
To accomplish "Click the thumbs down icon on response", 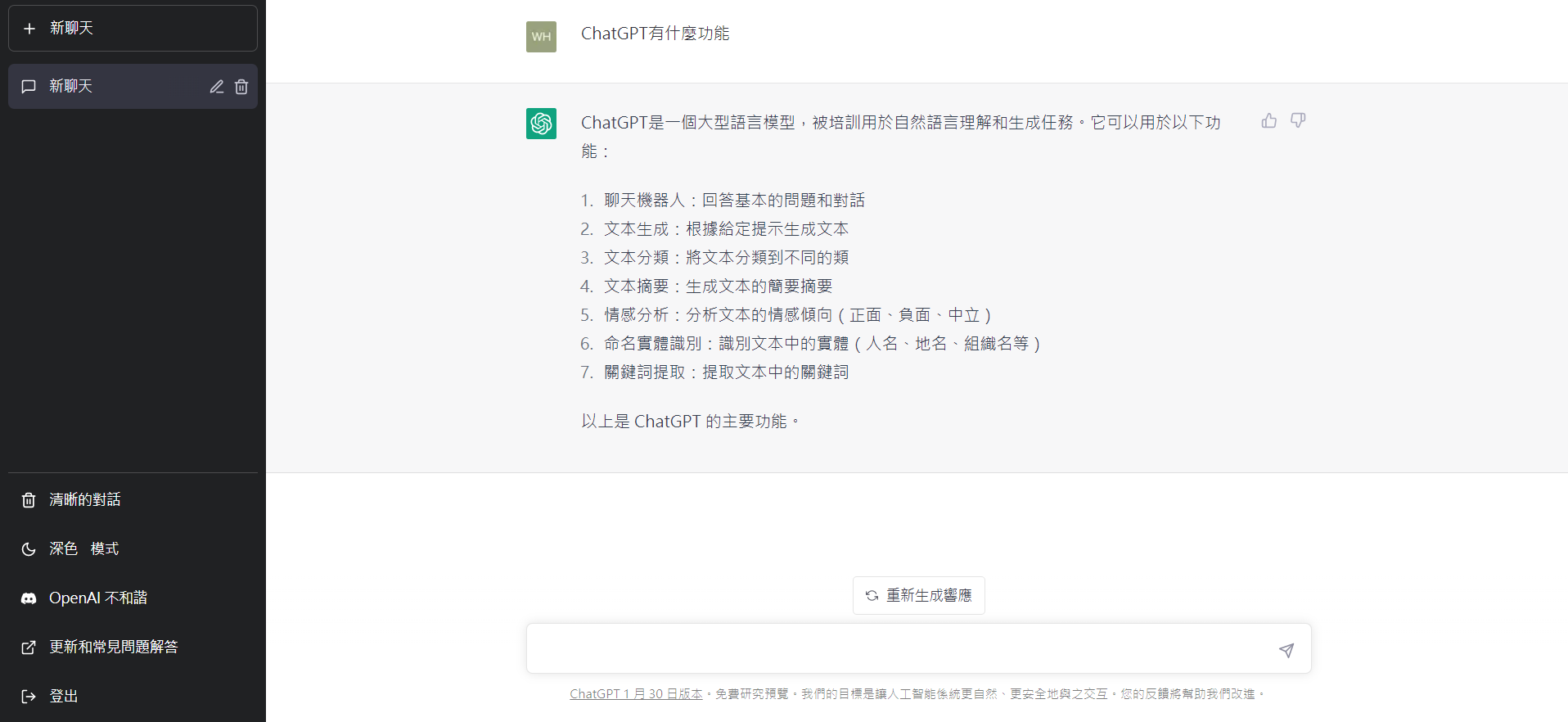I will coord(1298,121).
